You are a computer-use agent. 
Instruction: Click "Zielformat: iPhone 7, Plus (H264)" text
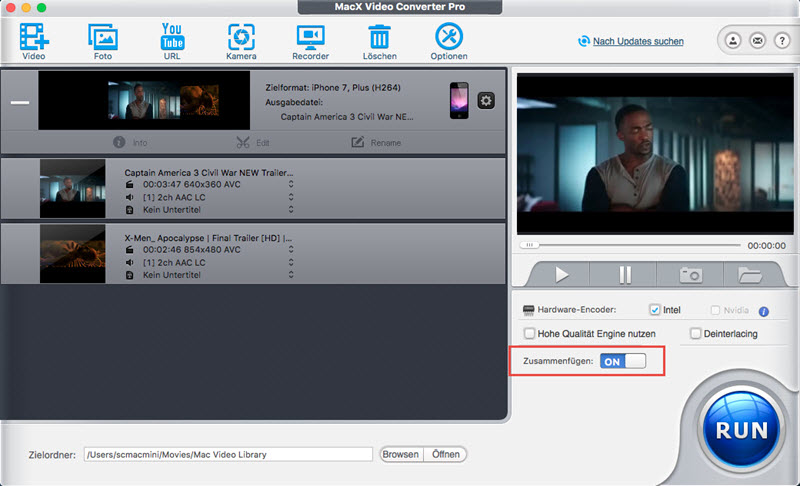[x=333, y=88]
